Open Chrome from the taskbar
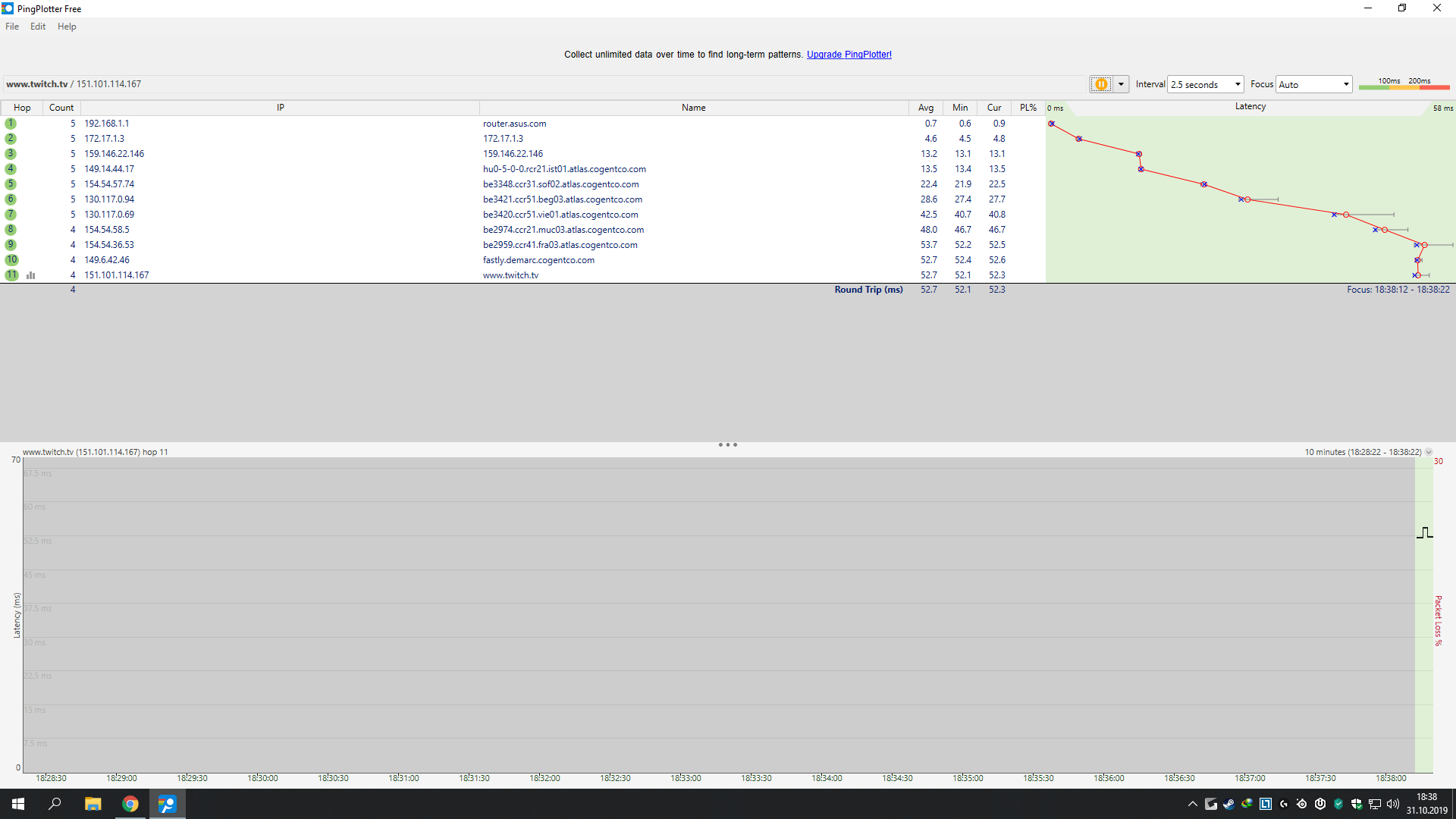 point(130,804)
